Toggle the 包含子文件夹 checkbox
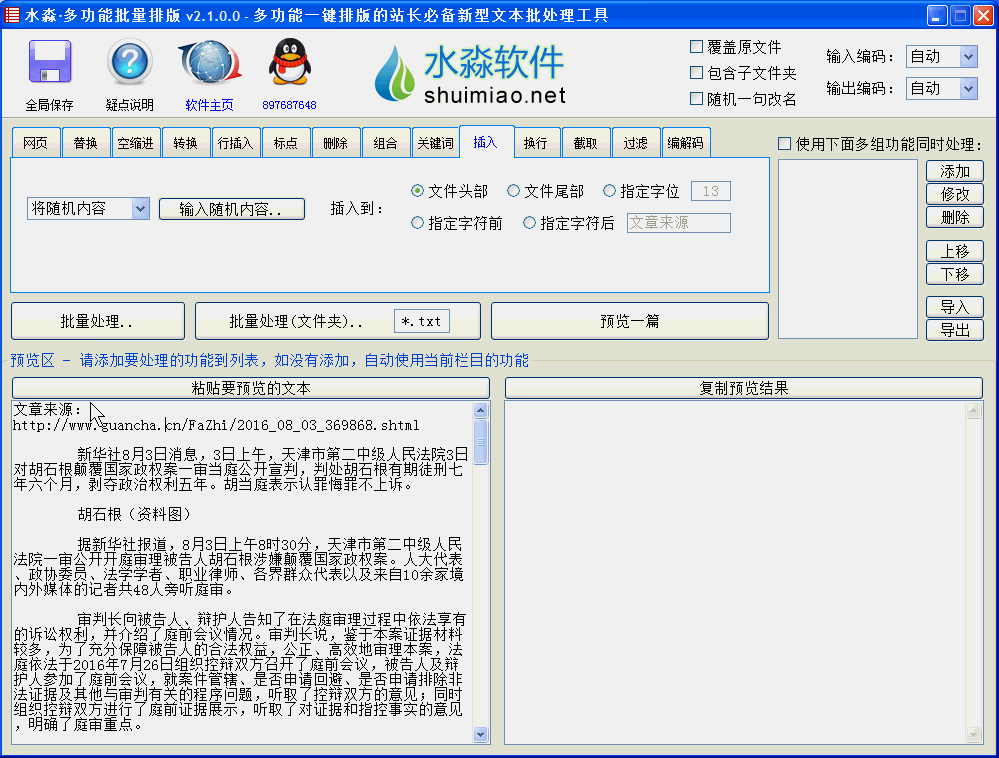Viewport: 999px width, 758px height. tap(697, 73)
